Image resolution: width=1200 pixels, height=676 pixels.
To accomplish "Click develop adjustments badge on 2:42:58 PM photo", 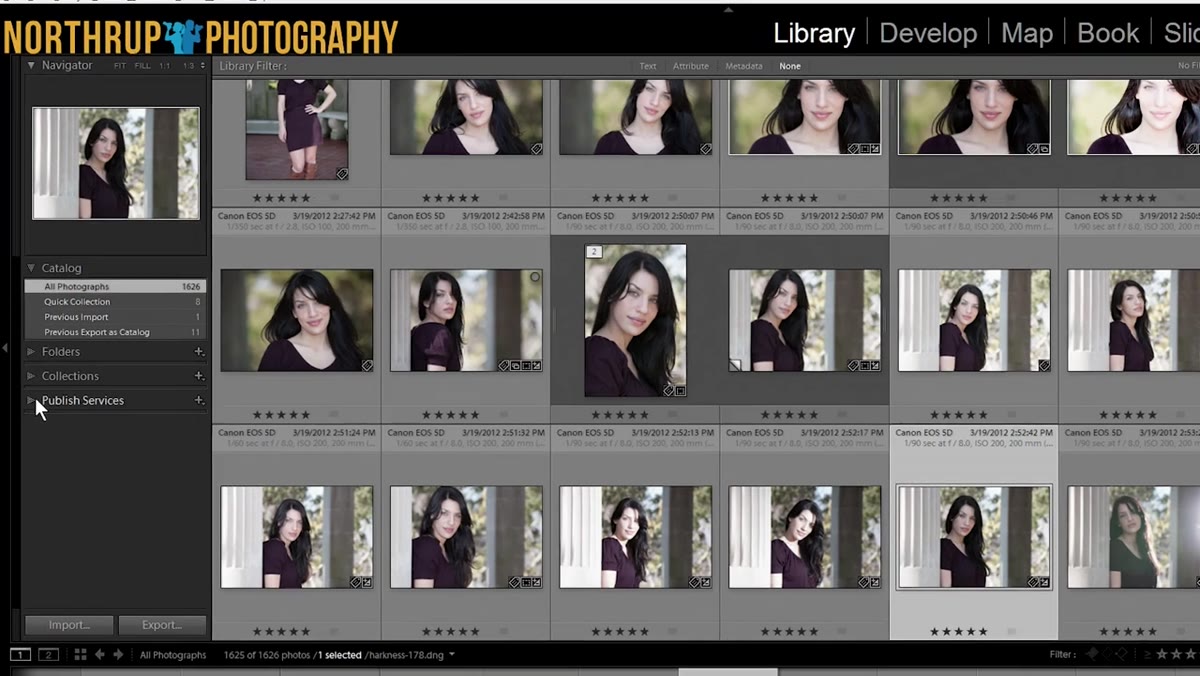I will 537,366.
